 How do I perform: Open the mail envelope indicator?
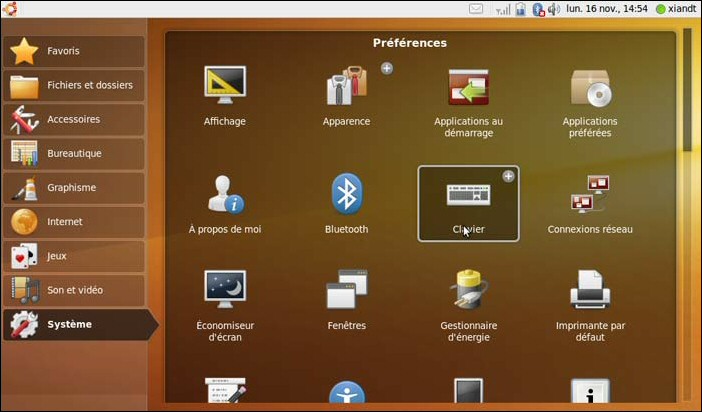coord(476,9)
